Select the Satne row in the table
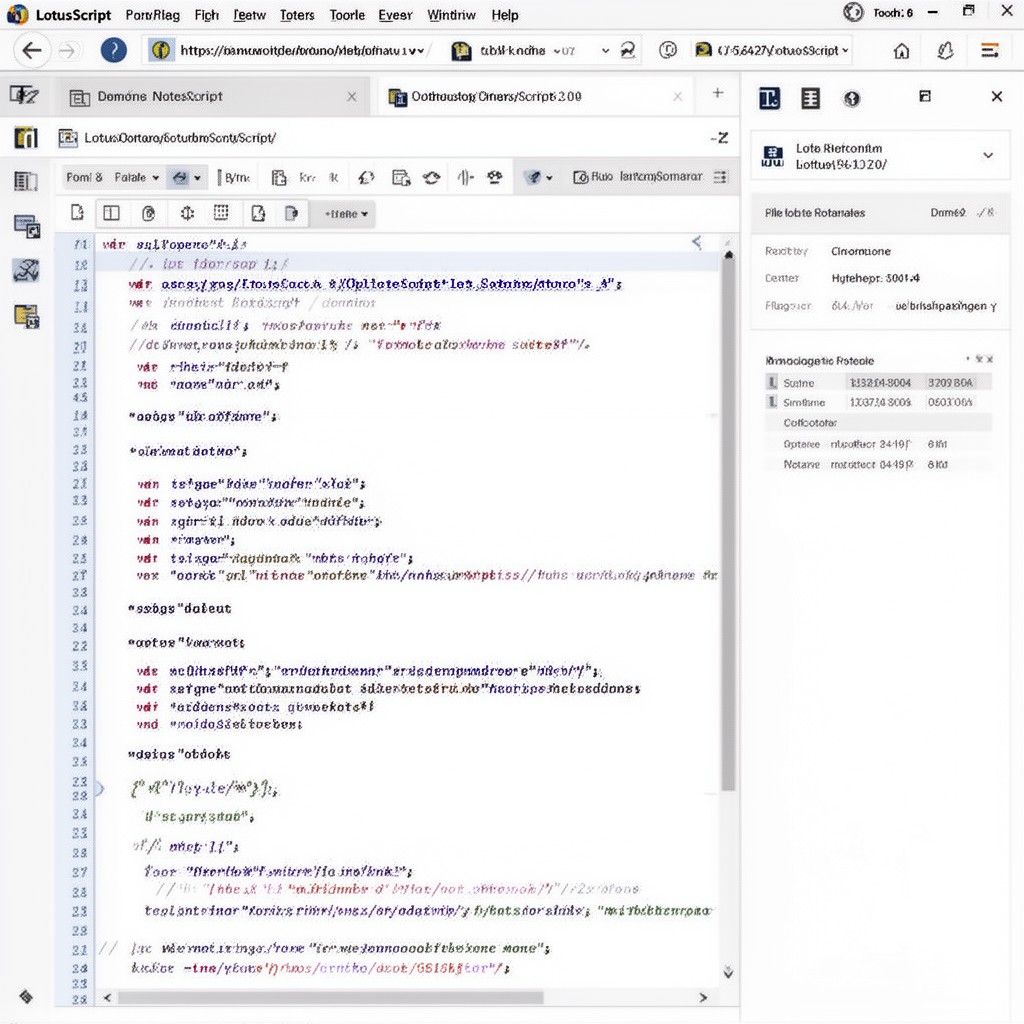The image size is (1024, 1024). (x=878, y=382)
